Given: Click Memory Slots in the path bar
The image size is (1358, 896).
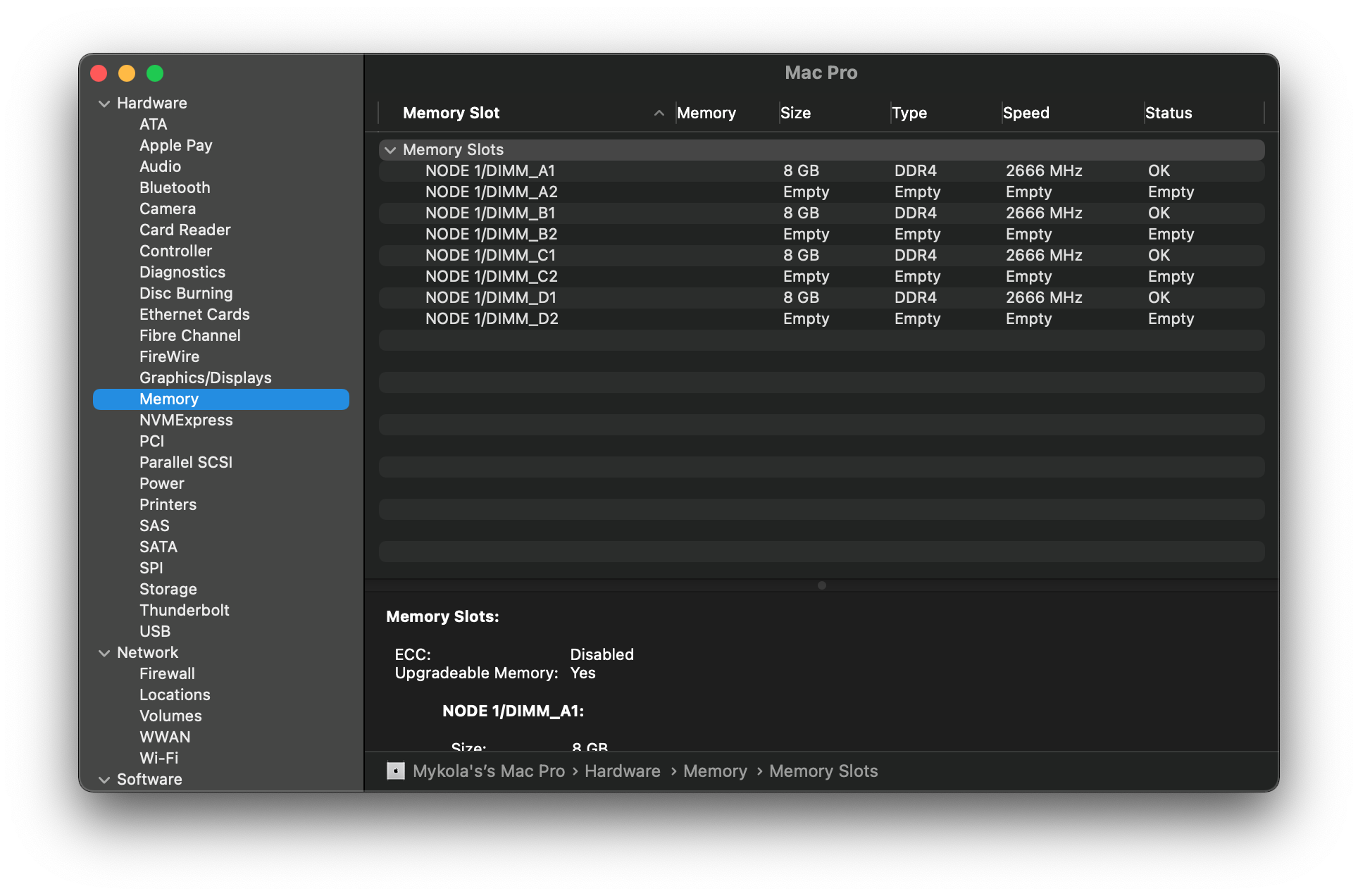Looking at the screenshot, I should tap(823, 771).
